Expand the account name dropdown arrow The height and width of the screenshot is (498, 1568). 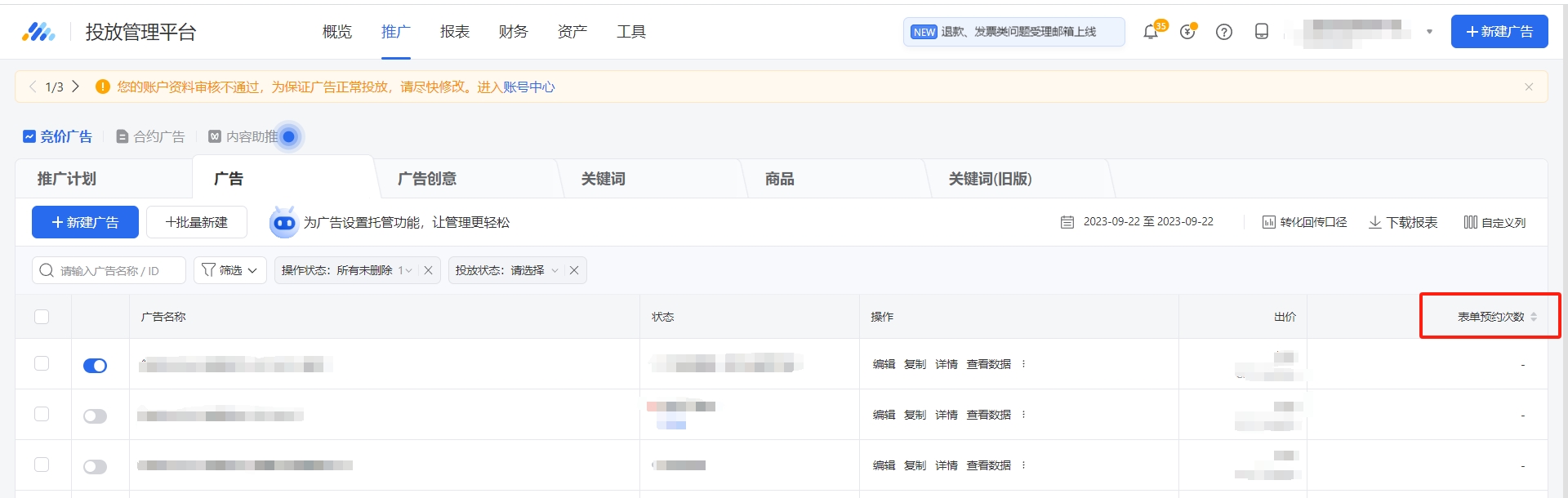pyautogui.click(x=1429, y=32)
